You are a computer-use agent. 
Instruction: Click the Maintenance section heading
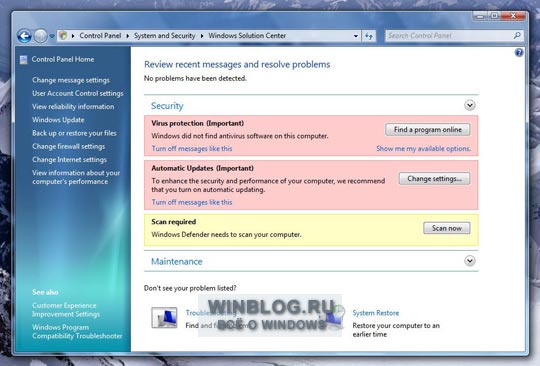(177, 261)
